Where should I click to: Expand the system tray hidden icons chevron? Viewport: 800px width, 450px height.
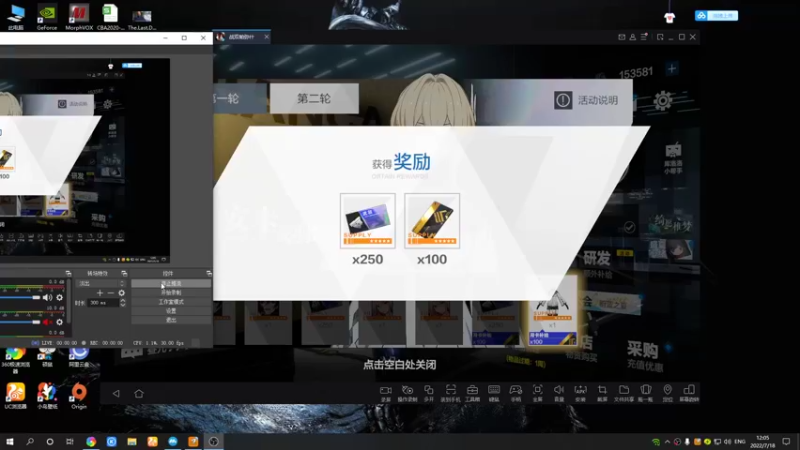click(667, 442)
